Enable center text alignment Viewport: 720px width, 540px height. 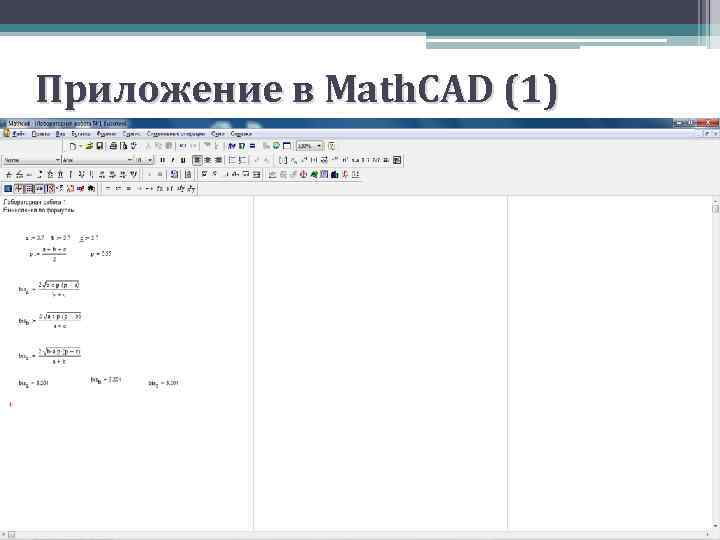208,160
